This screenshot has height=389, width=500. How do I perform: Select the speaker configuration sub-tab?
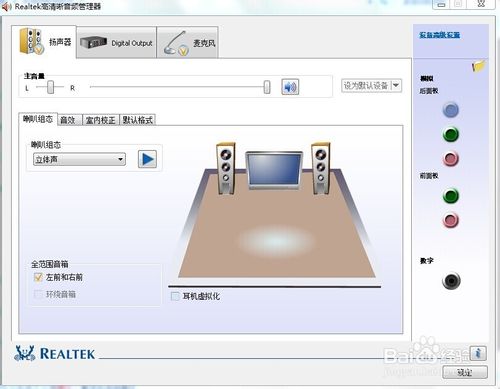38,119
